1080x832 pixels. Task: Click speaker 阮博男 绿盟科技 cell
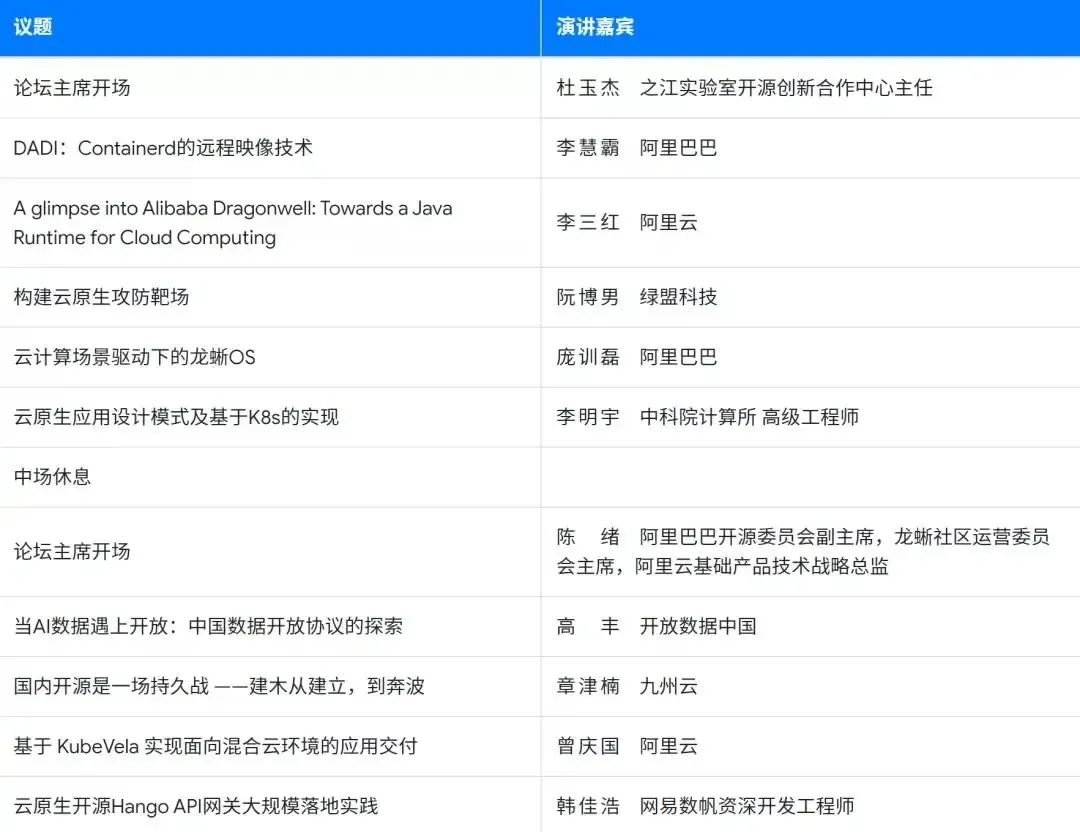(x=811, y=298)
